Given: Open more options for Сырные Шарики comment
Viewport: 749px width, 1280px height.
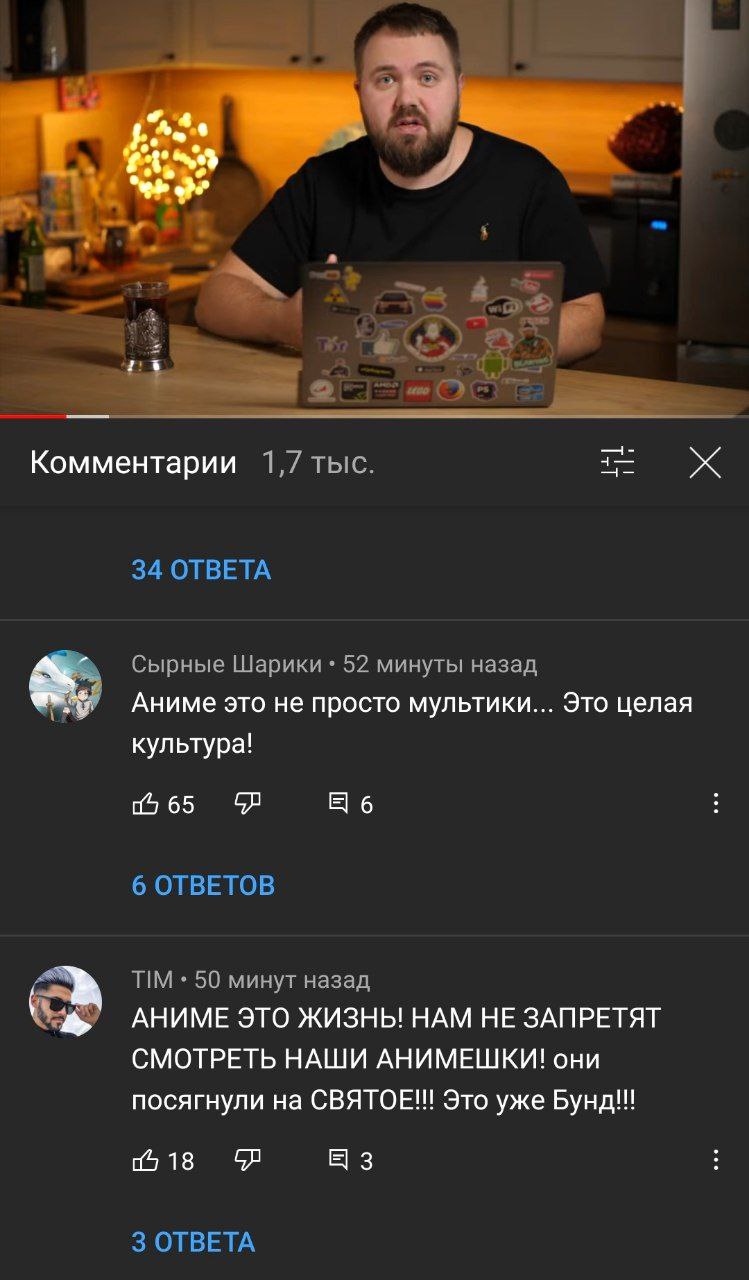Looking at the screenshot, I should [x=715, y=804].
